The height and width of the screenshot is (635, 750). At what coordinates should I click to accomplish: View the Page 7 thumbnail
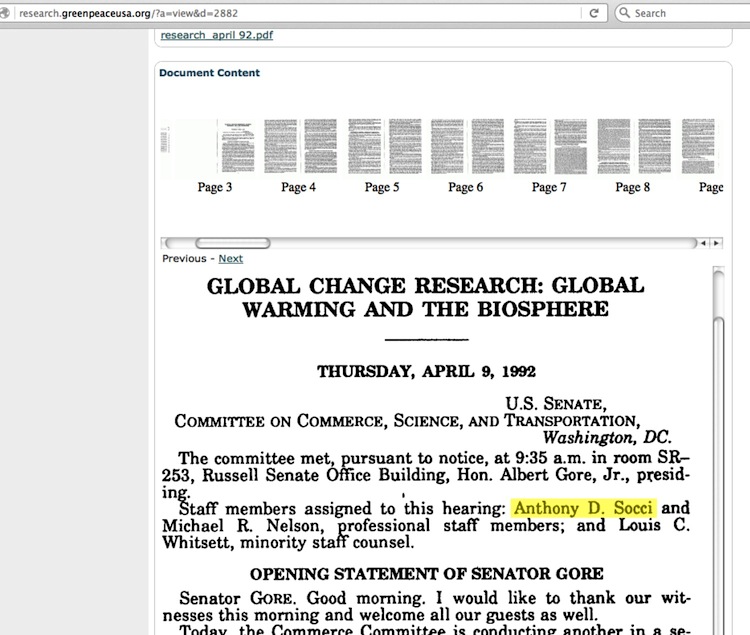click(x=551, y=149)
